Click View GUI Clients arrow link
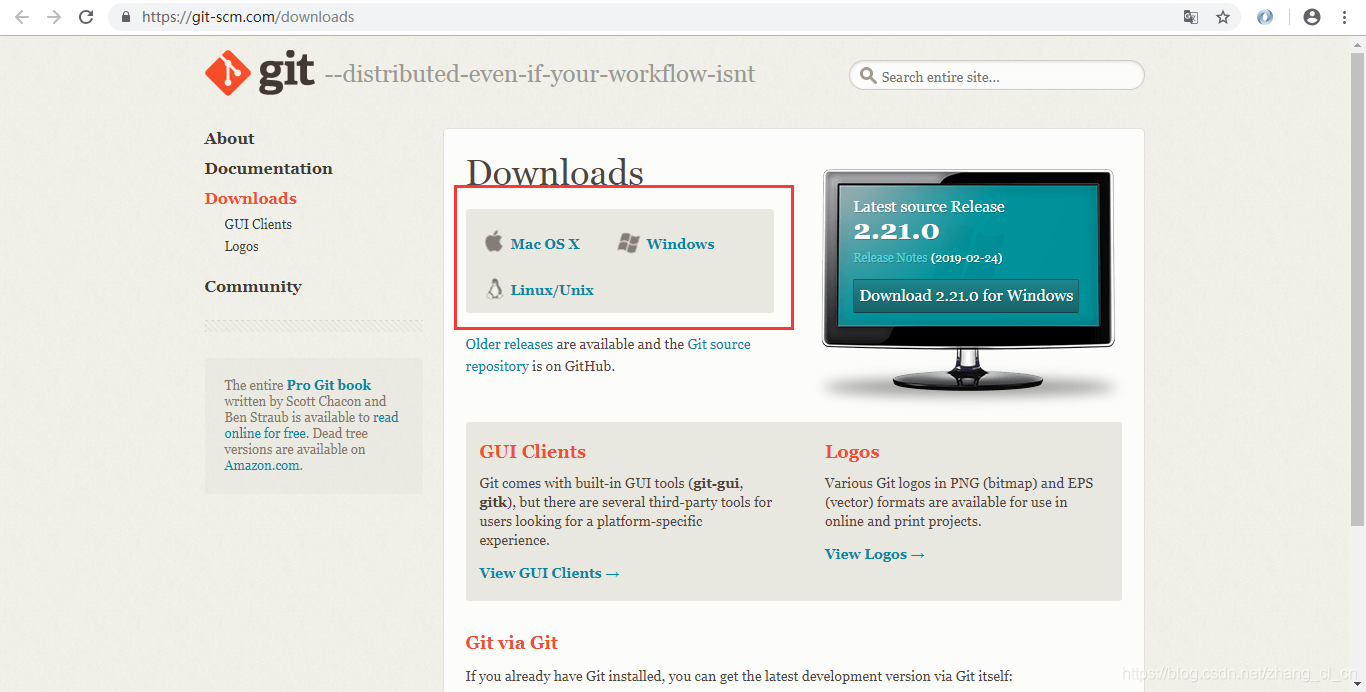The height and width of the screenshot is (692, 1366). (x=550, y=573)
